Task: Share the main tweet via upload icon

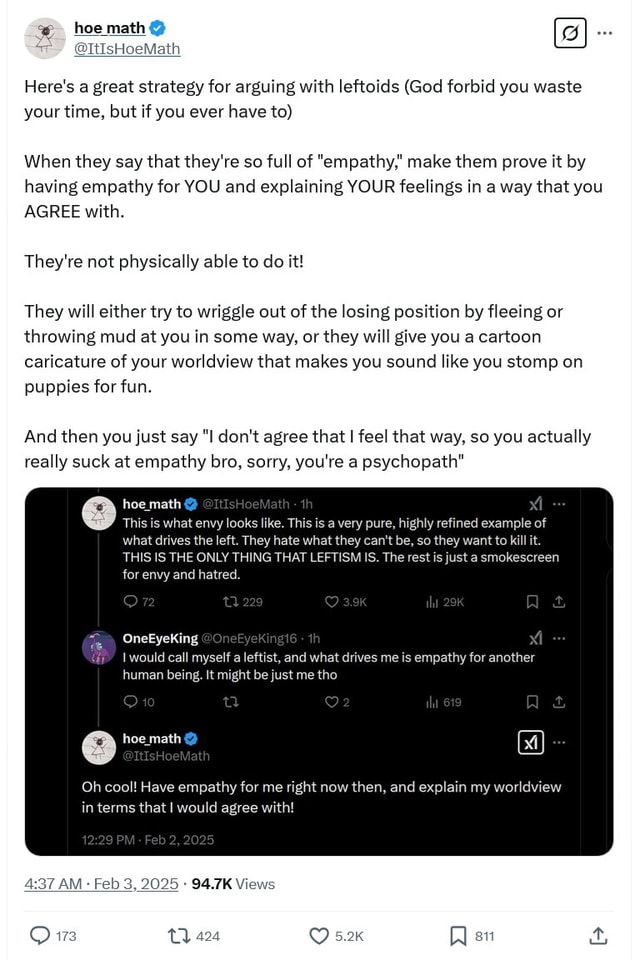Action: pos(597,936)
